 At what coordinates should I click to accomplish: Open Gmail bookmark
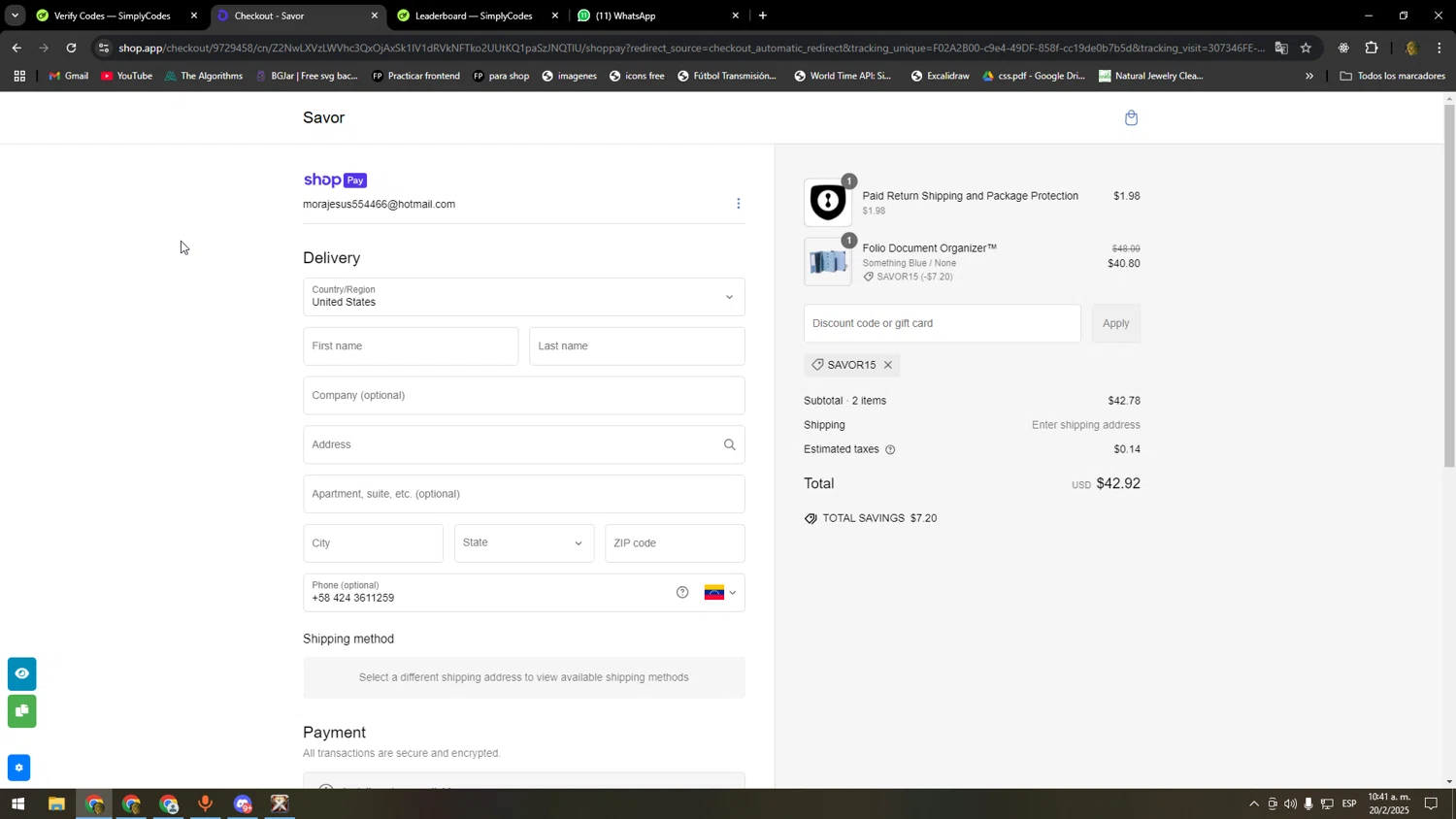coord(68,76)
